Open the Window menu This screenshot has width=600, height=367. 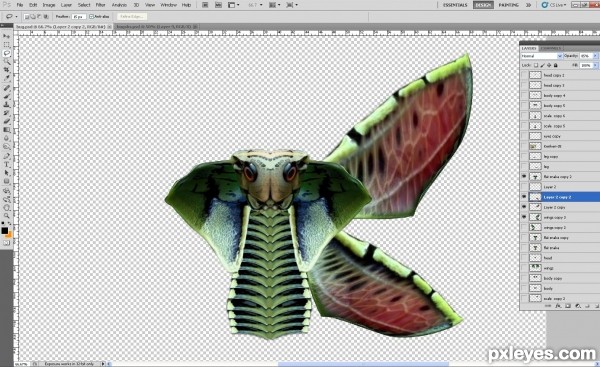[x=168, y=5]
